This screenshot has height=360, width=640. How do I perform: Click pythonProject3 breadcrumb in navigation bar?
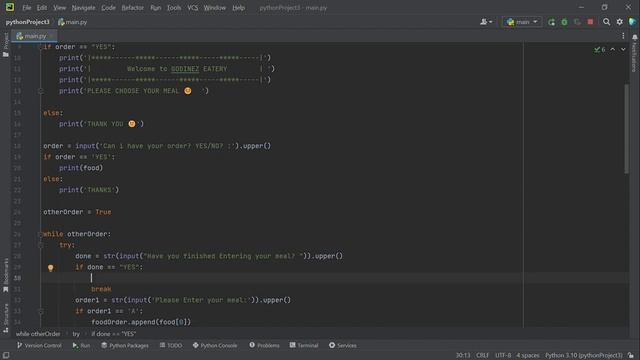[x=27, y=22]
